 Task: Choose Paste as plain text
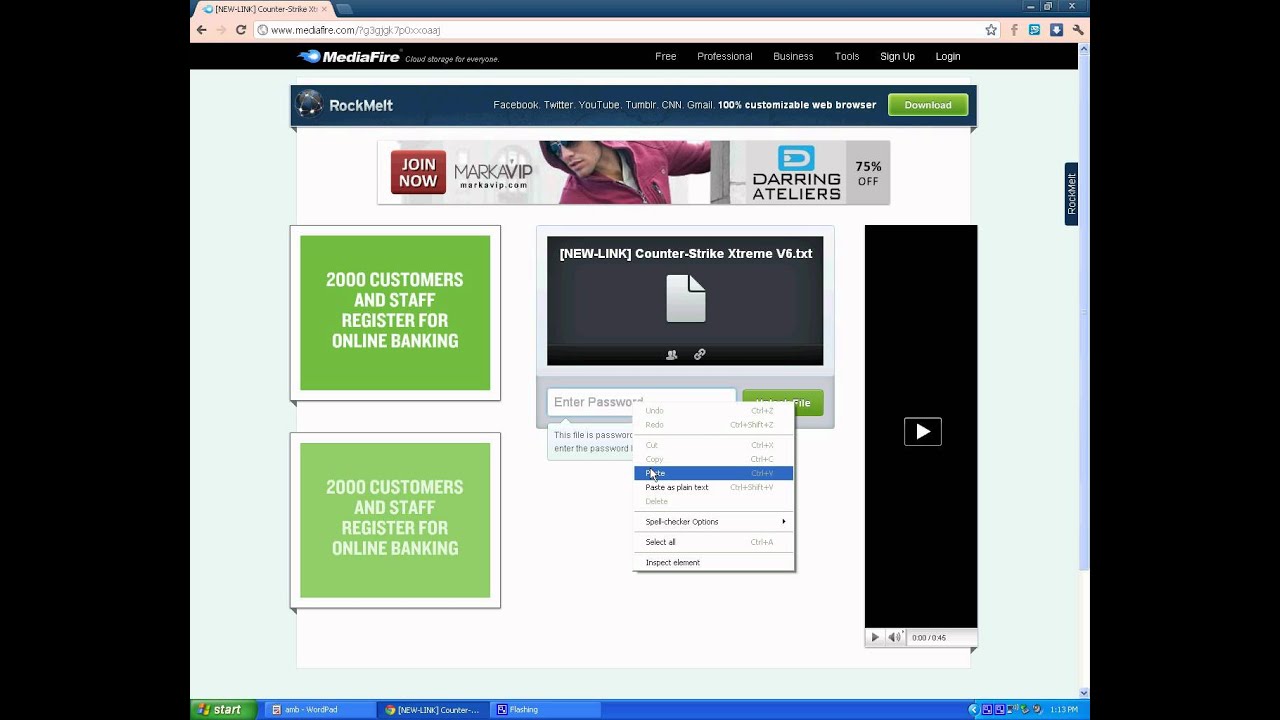point(714,487)
